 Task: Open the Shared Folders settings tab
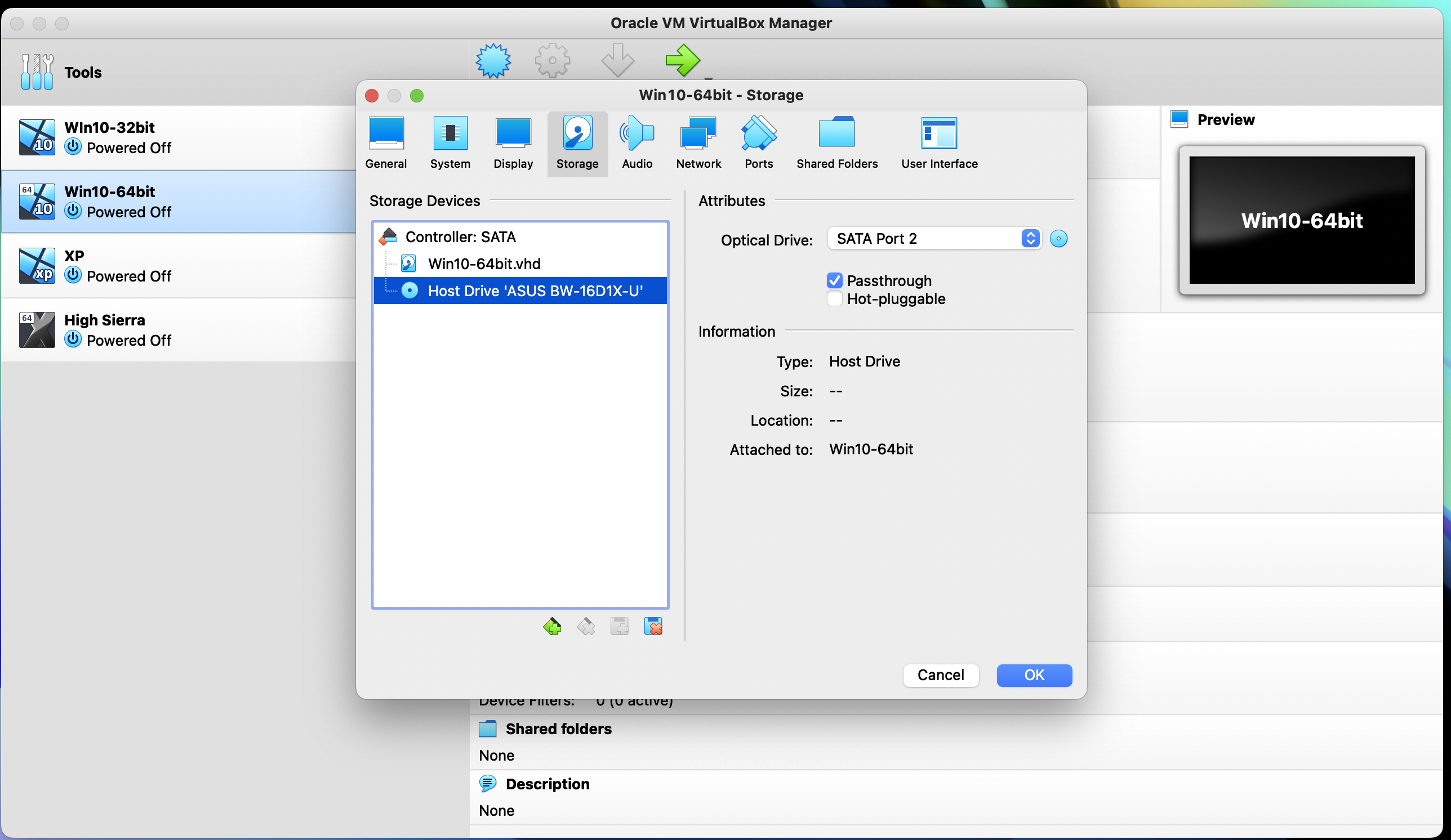pyautogui.click(x=836, y=143)
